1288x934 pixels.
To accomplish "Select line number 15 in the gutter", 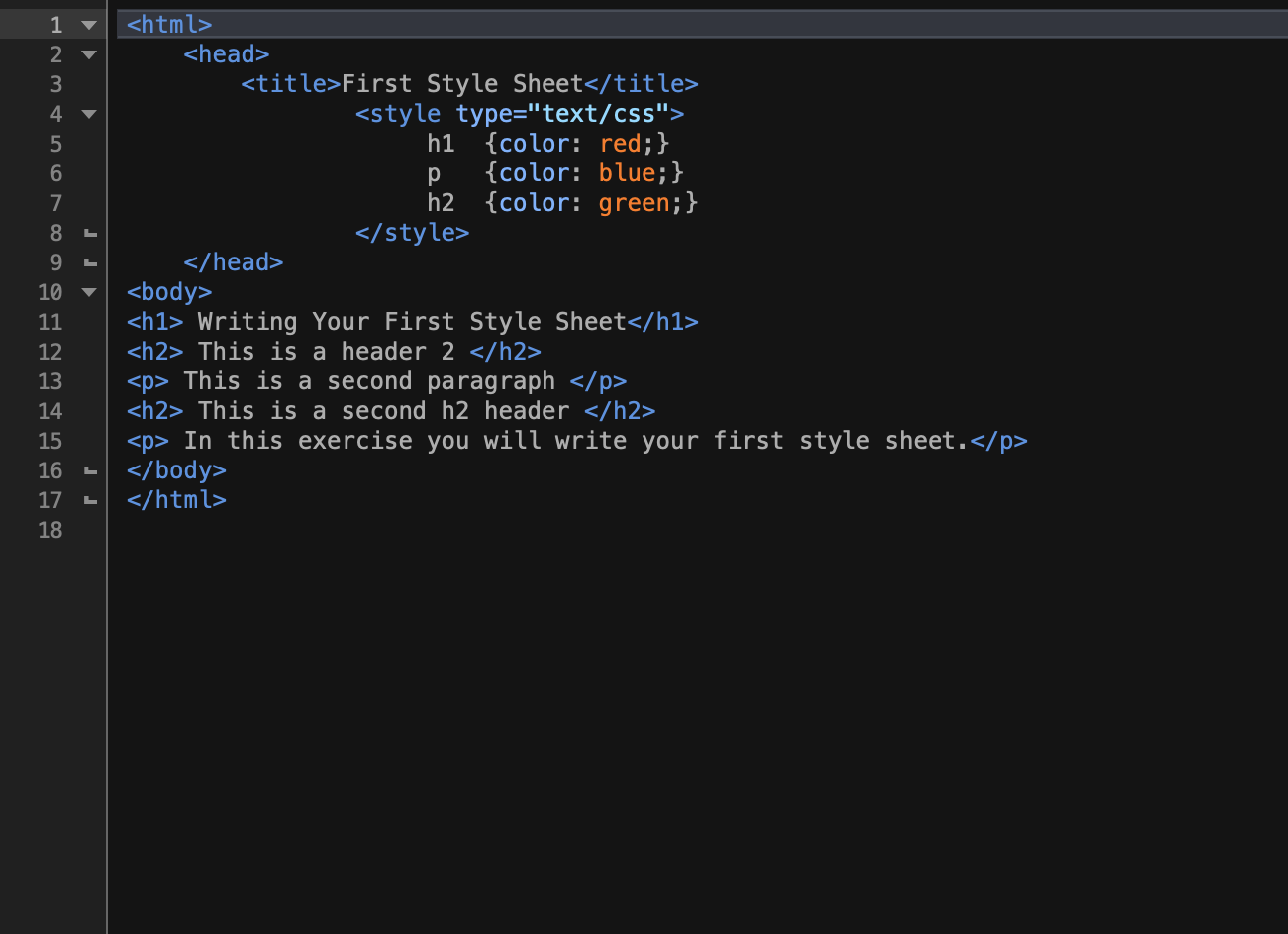I will click(x=50, y=441).
